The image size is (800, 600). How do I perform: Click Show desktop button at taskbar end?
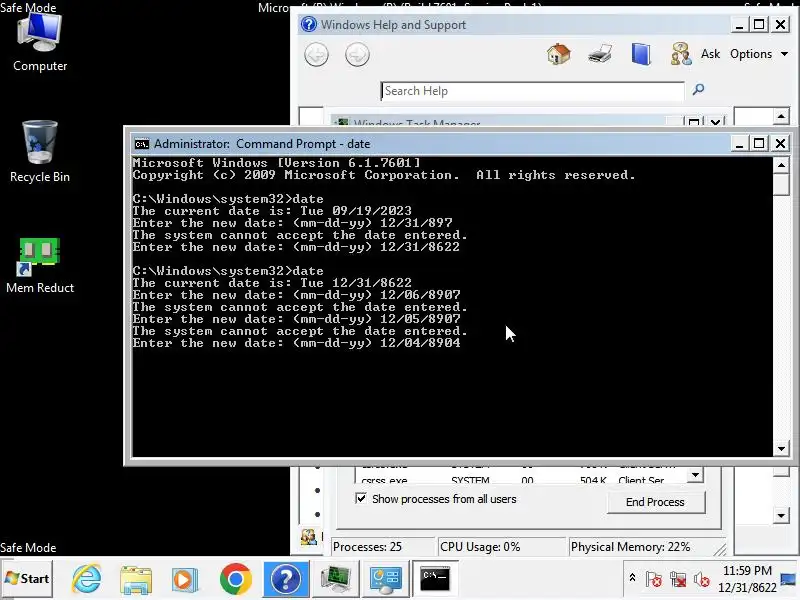[x=789, y=579]
